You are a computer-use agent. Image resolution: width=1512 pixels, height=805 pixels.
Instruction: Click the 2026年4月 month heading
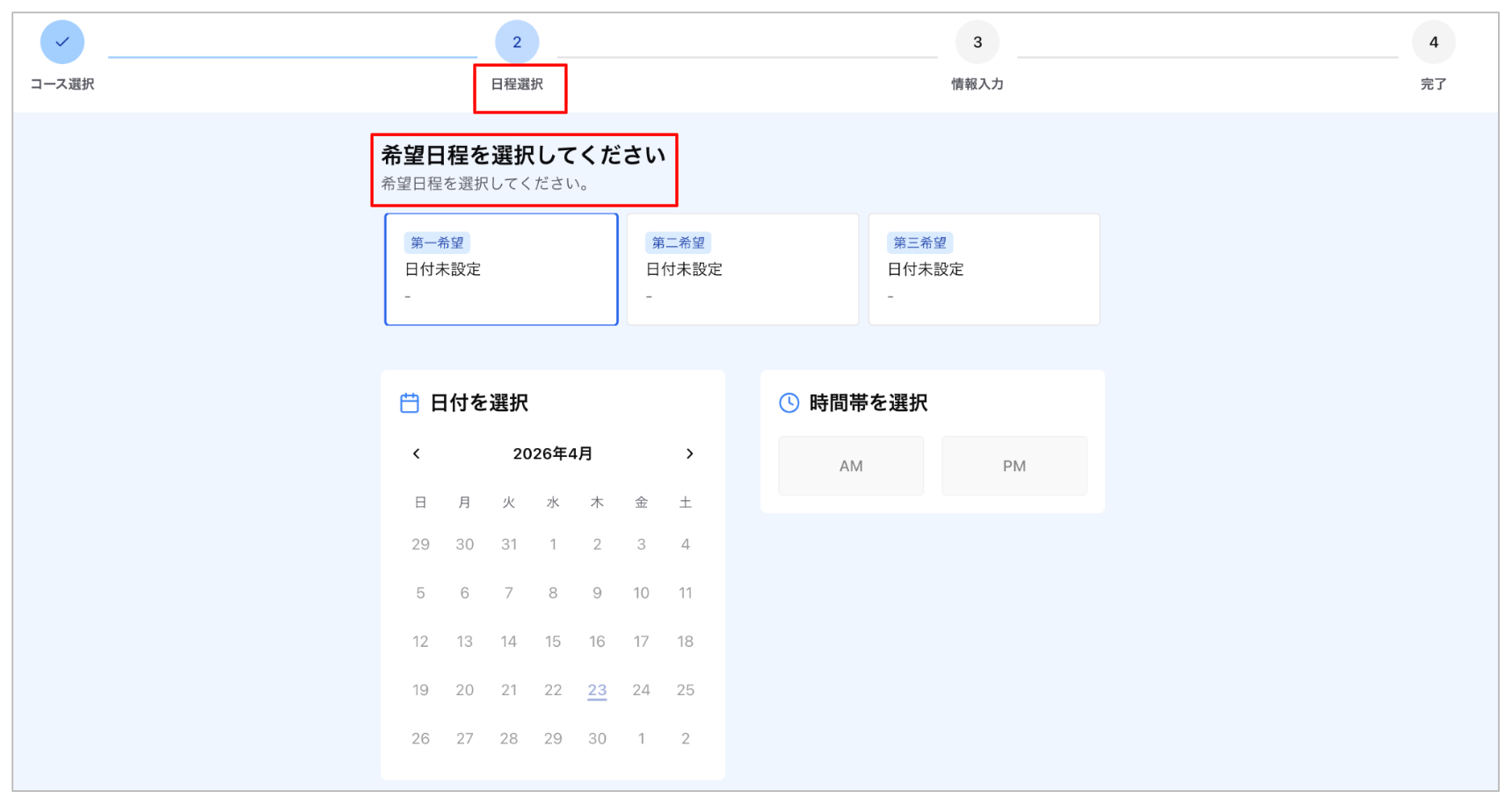[x=553, y=453]
